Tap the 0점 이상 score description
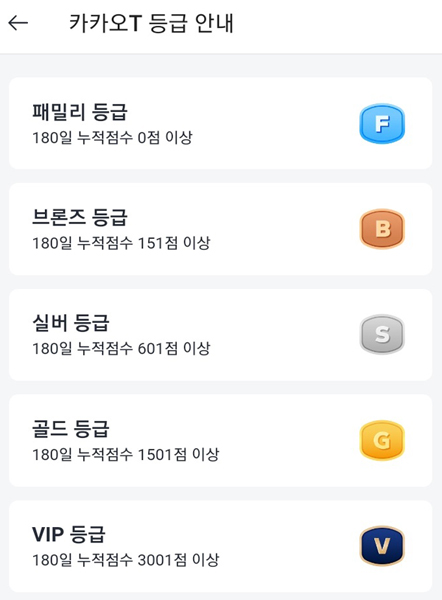The width and height of the screenshot is (442, 600). [112, 137]
